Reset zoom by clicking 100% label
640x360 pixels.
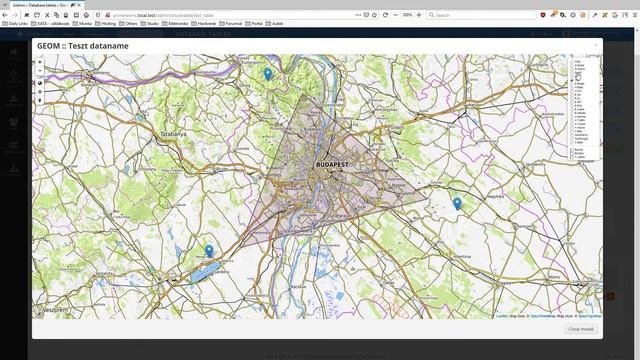point(407,15)
